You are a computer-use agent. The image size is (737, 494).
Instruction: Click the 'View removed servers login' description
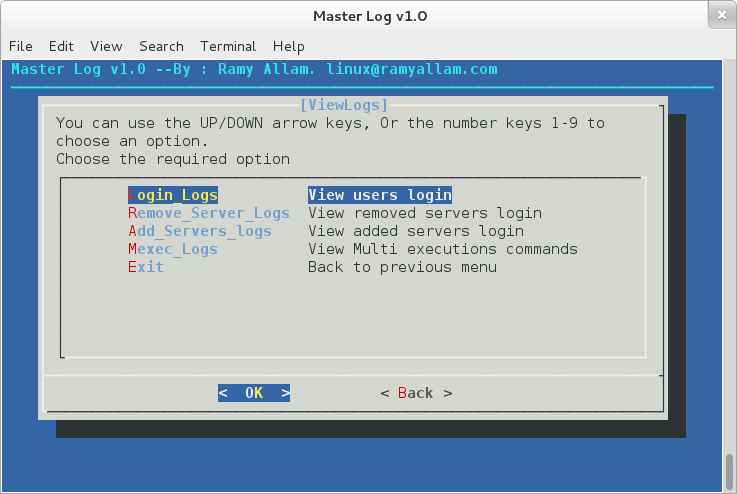425,213
